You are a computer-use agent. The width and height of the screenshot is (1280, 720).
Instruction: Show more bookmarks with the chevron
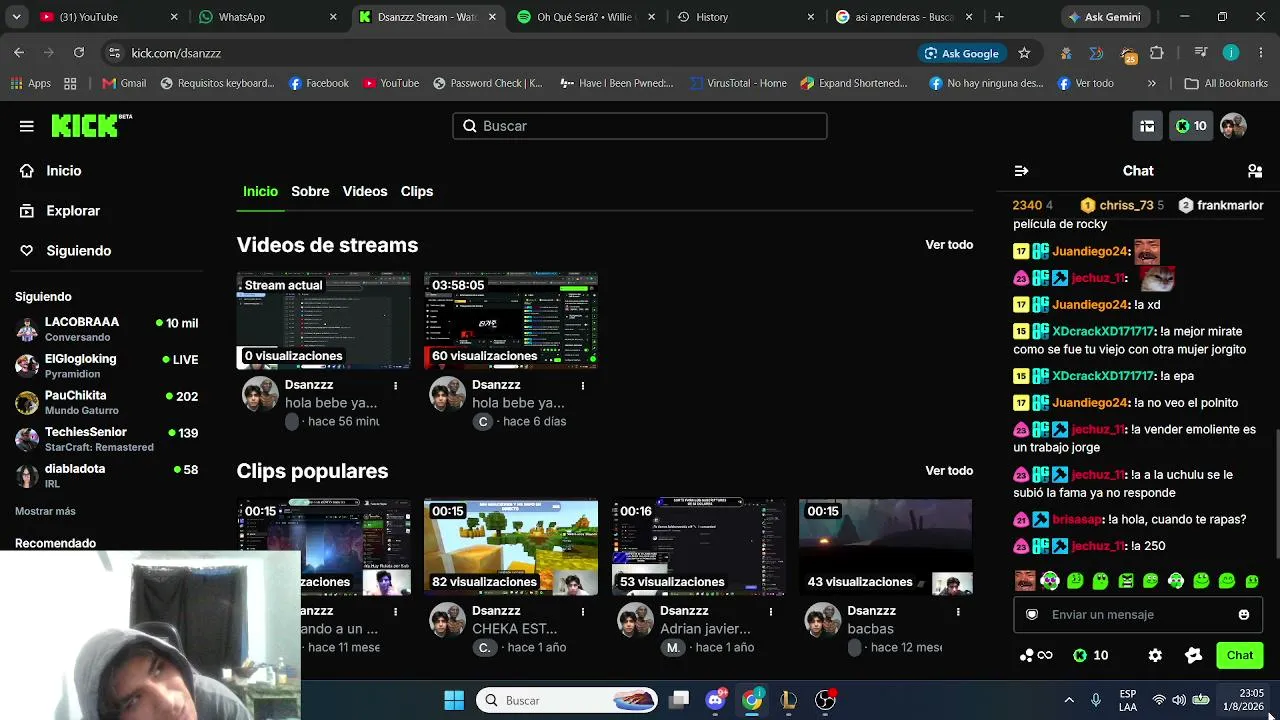point(1152,84)
